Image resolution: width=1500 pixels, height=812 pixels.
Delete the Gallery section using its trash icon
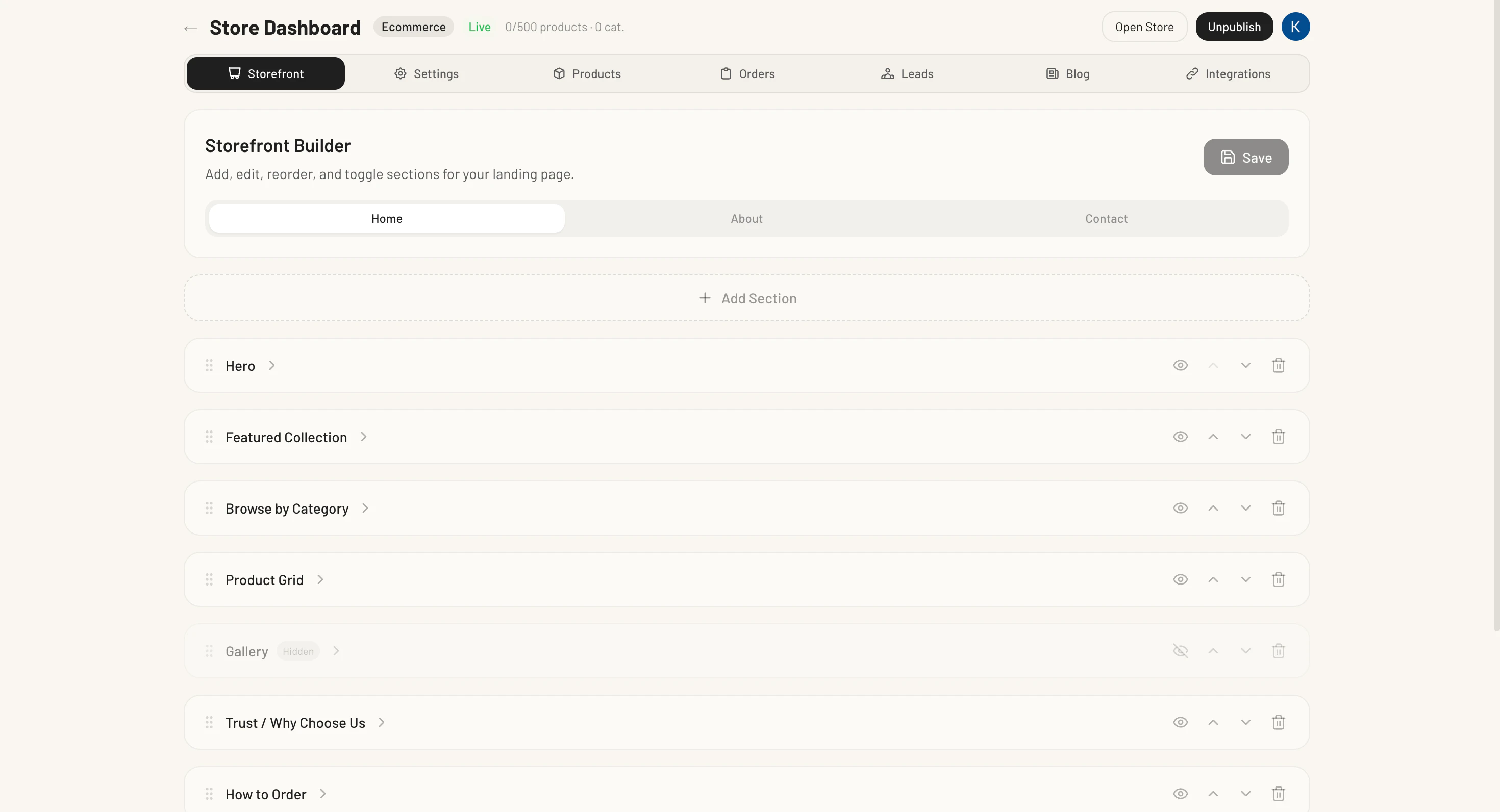1279,651
